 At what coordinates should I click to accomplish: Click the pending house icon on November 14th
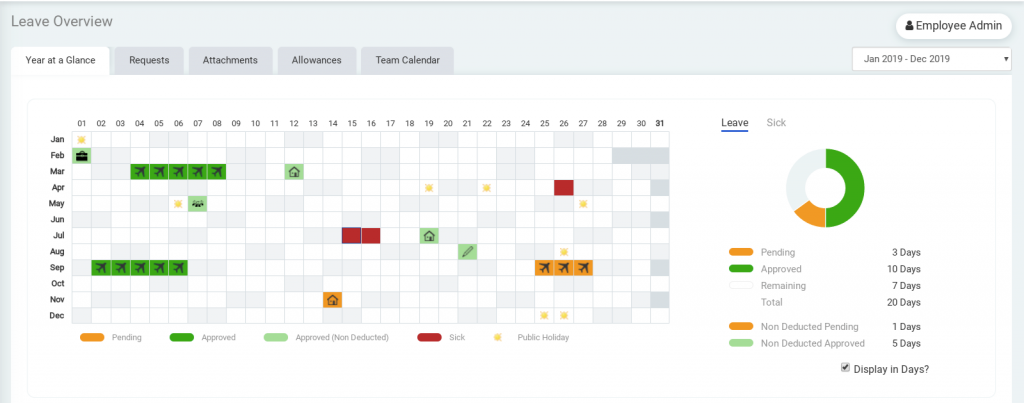332,300
